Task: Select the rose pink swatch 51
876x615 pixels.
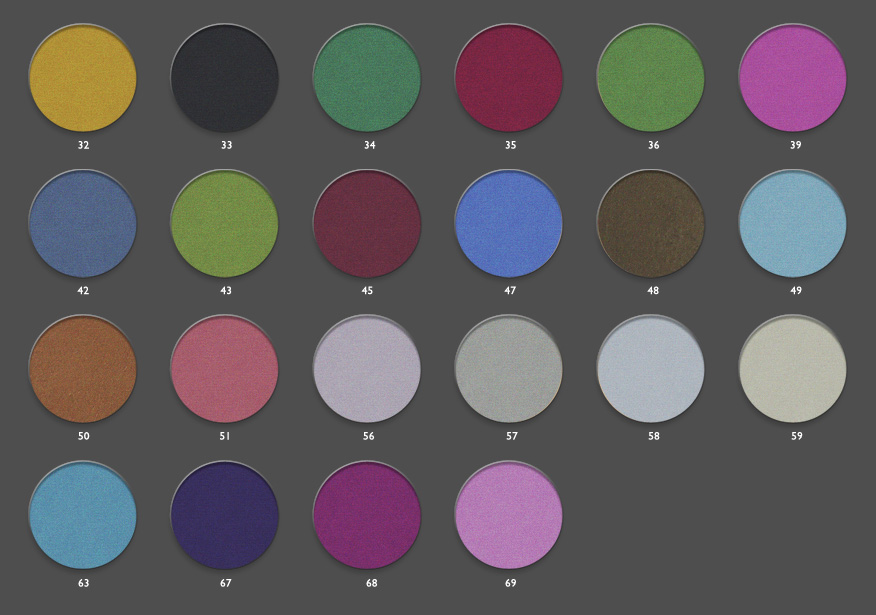Action: pyautogui.click(x=225, y=369)
